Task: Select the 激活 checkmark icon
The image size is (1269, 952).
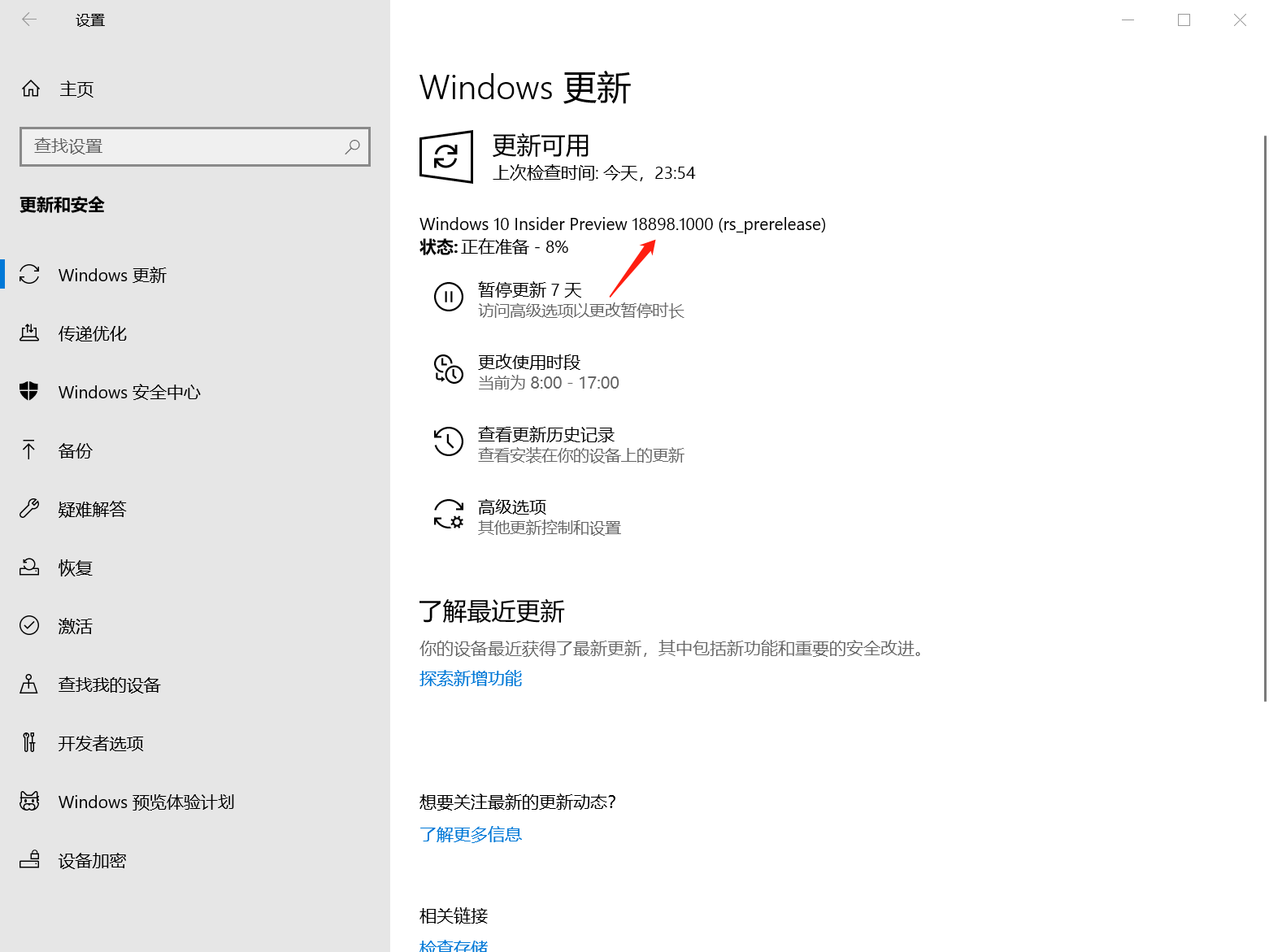Action: (x=29, y=626)
